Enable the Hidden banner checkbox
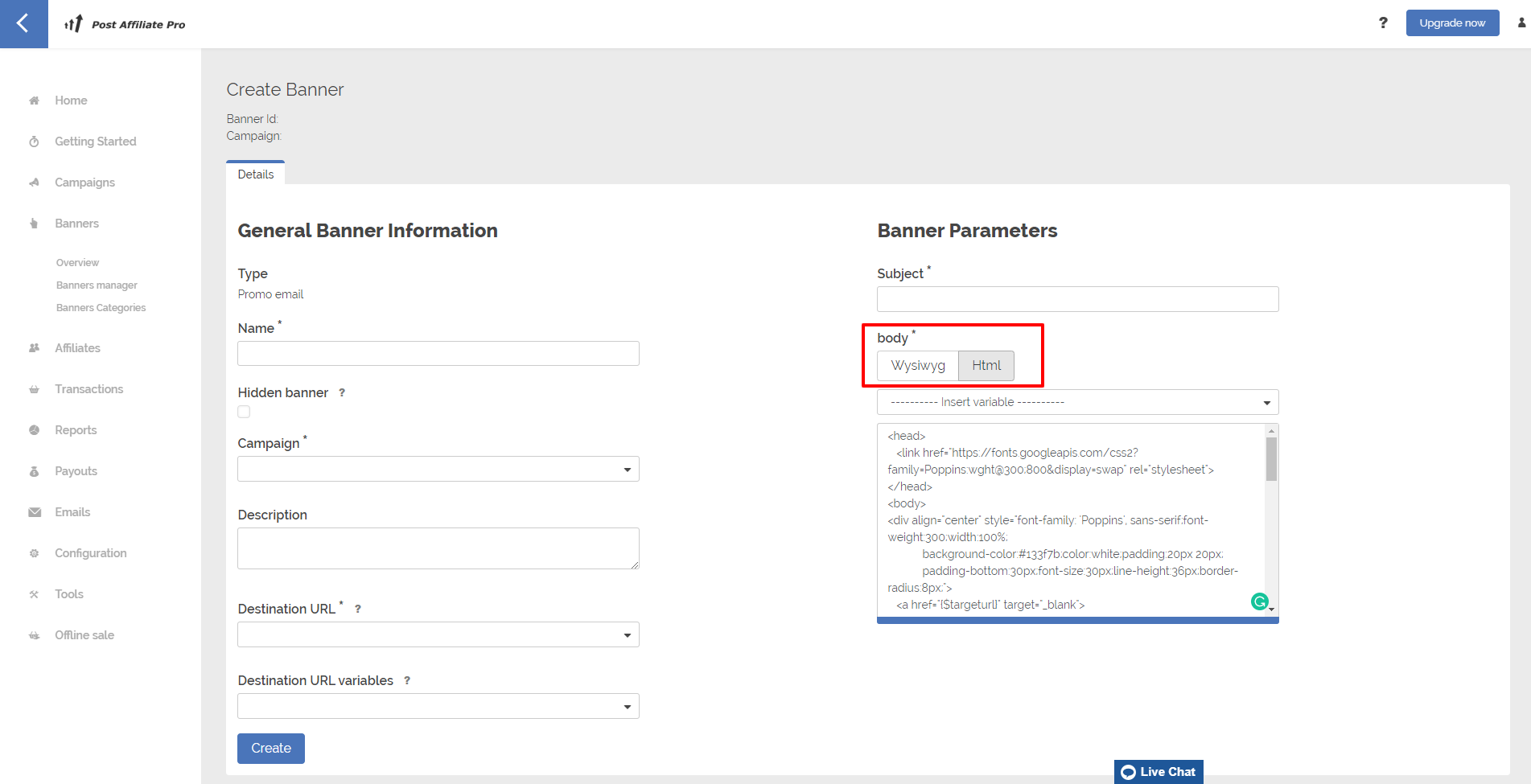Image resolution: width=1531 pixels, height=784 pixels. coord(244,412)
